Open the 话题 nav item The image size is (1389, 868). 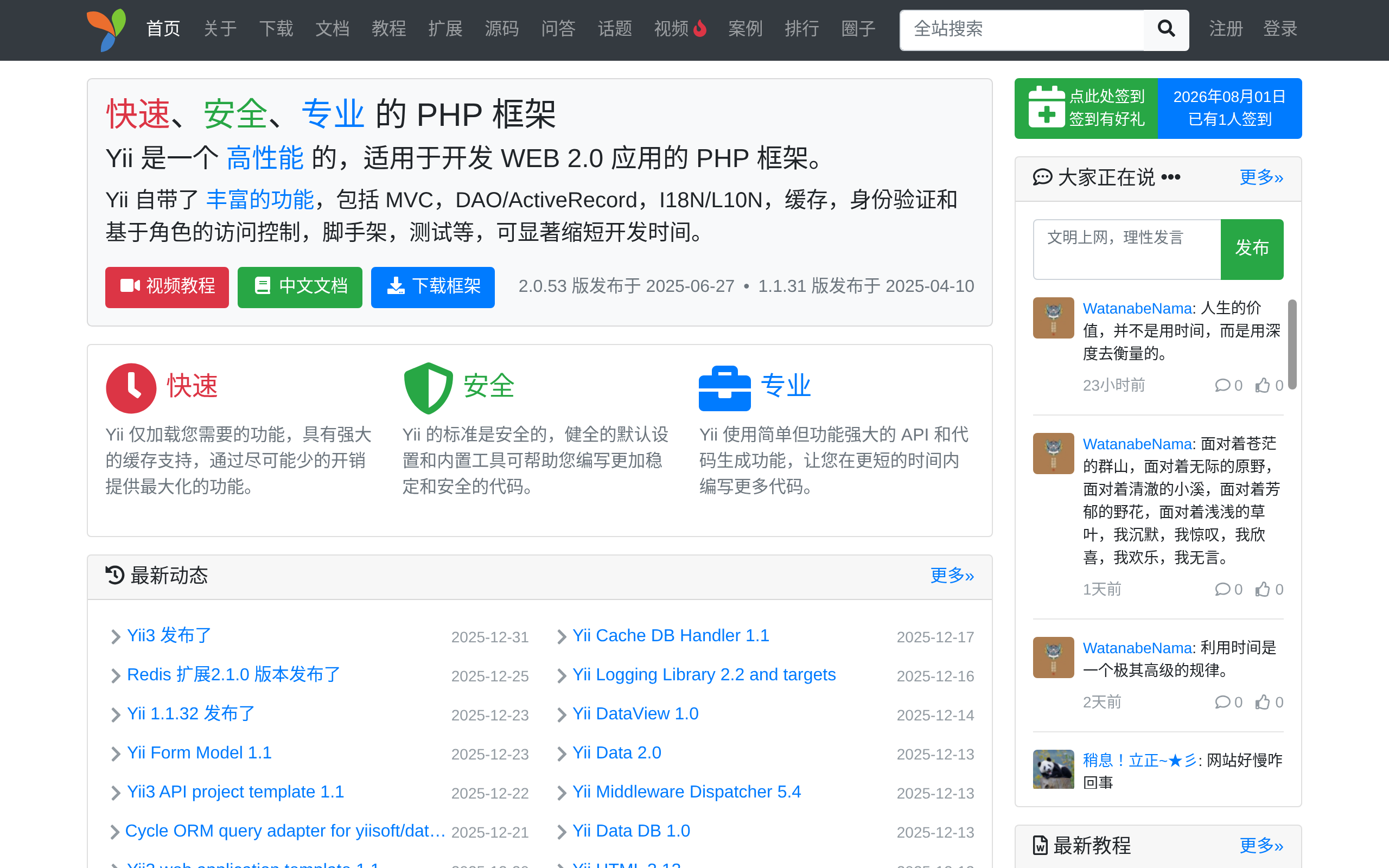point(615,29)
